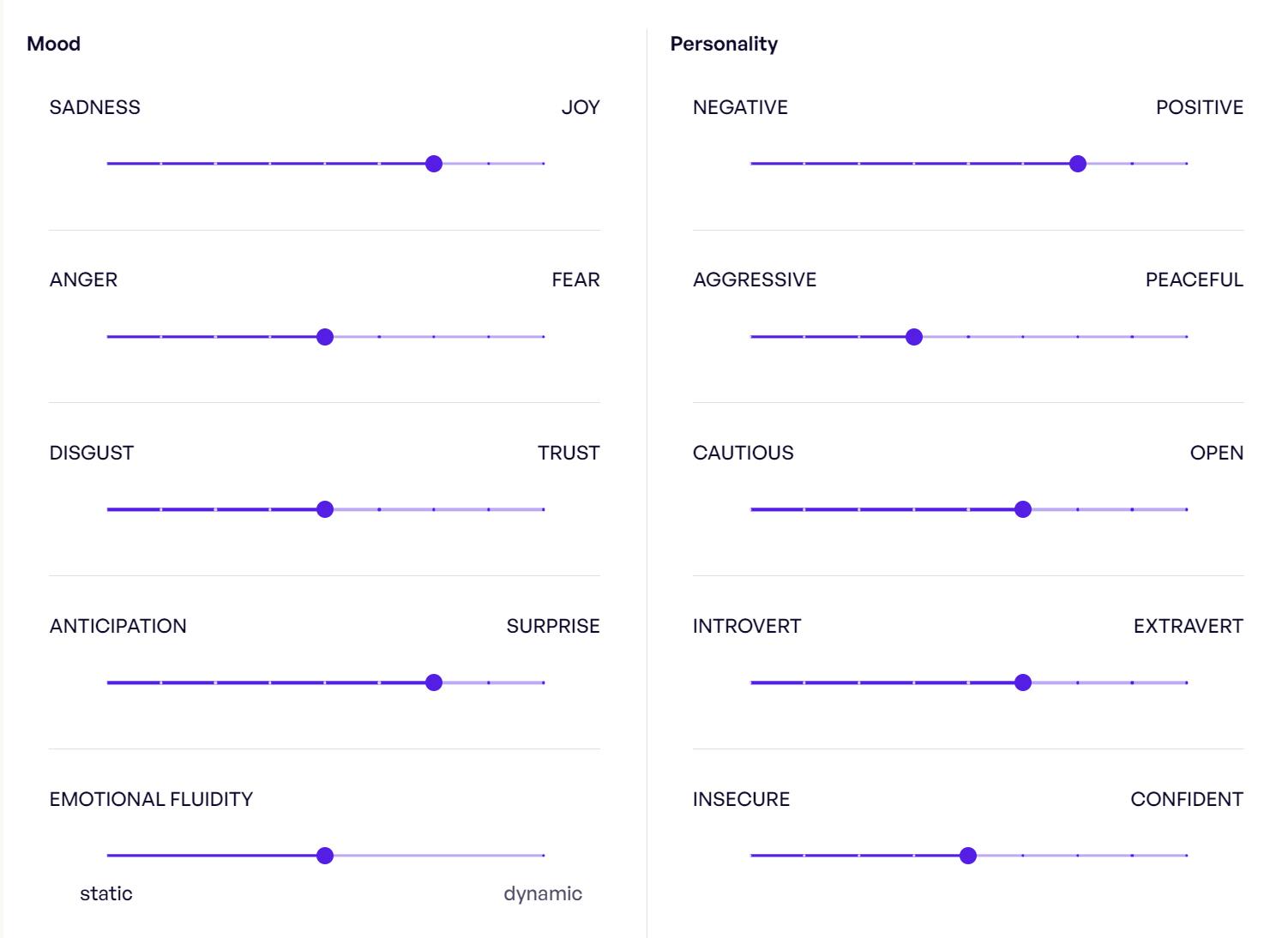Image resolution: width=1288 pixels, height=938 pixels.
Task: Click the 'dynamic' label under Emotional Fluidity
Action: click(x=542, y=893)
